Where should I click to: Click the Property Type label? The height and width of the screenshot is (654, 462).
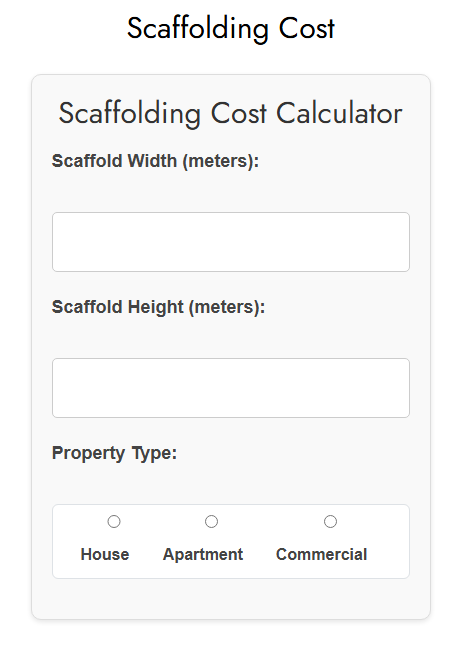click(x=114, y=453)
